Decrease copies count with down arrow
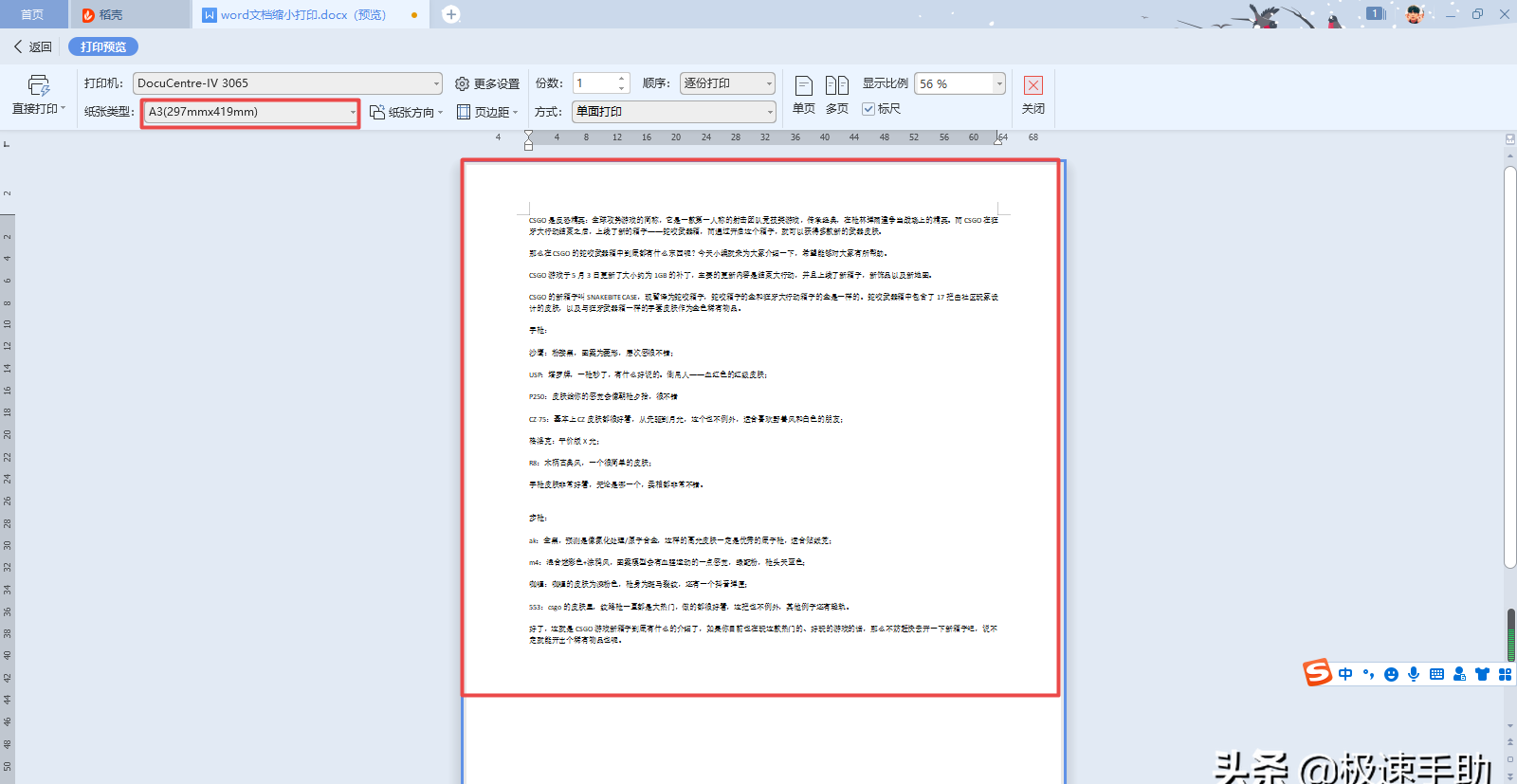 tap(622, 89)
